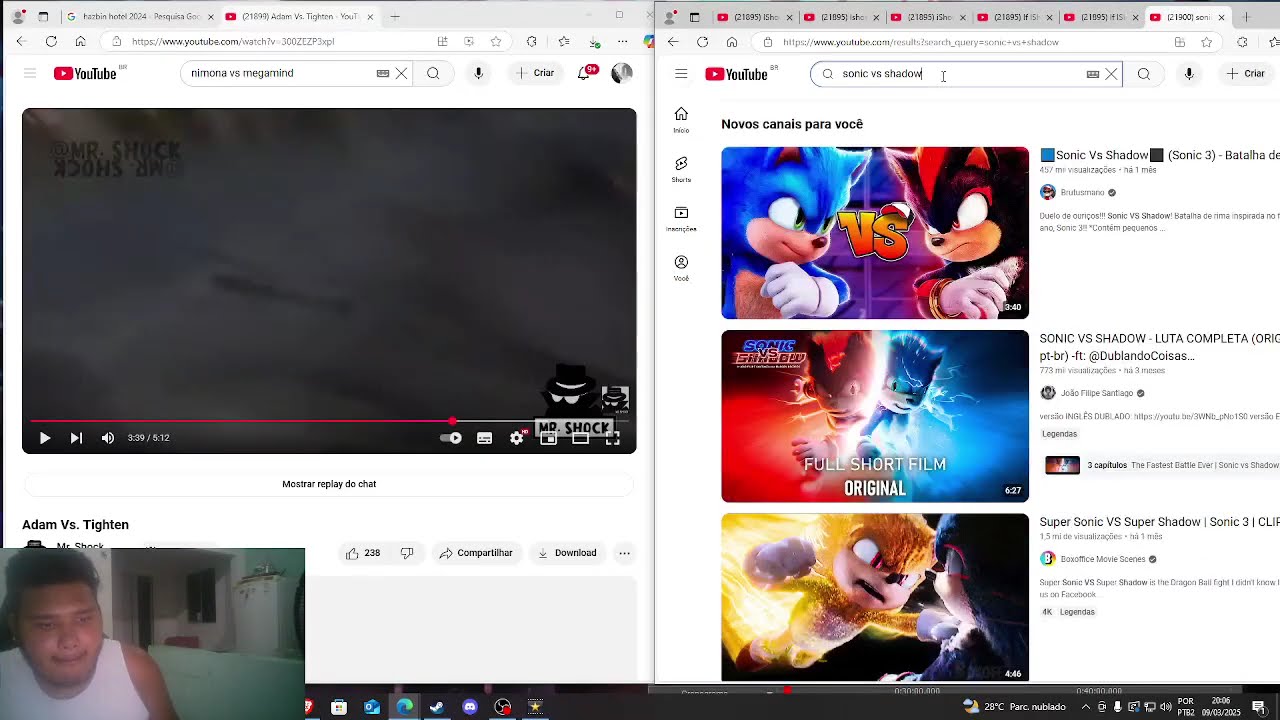Toggle subtitles in the video player
1280x720 pixels.
click(x=484, y=438)
